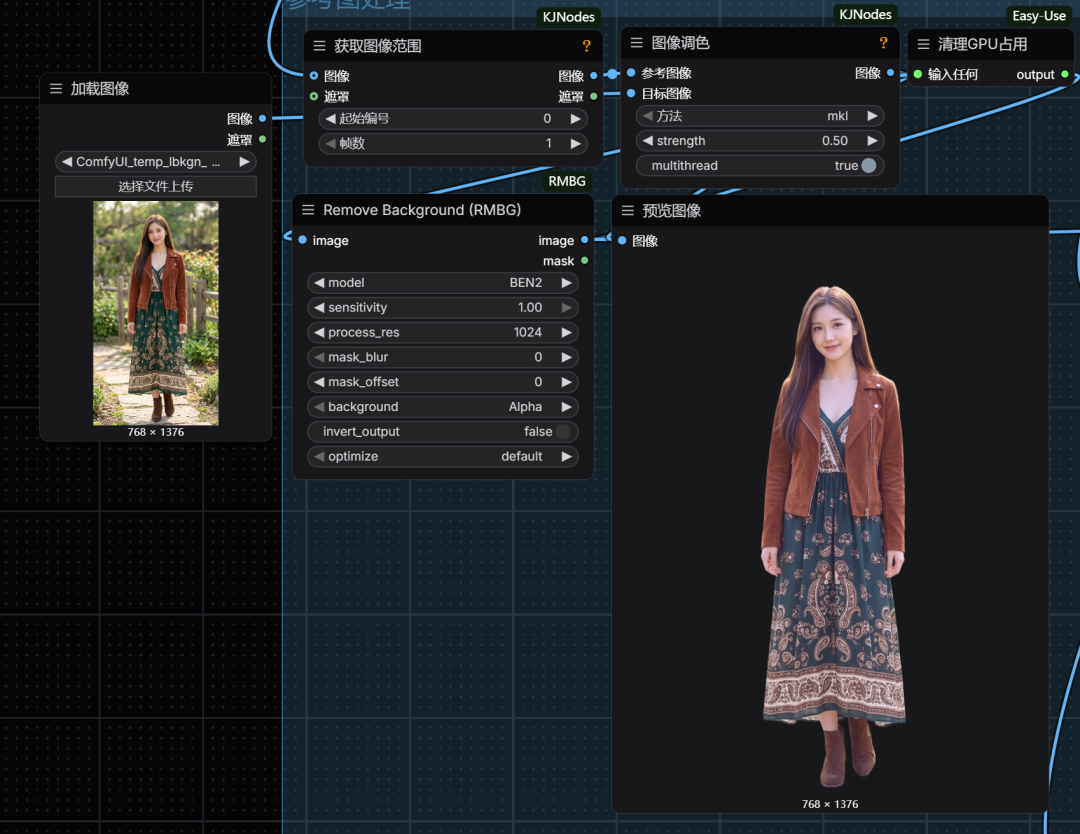Toggle the multithread switch
Viewport: 1080px width, 834px height.
pyautogui.click(x=869, y=166)
